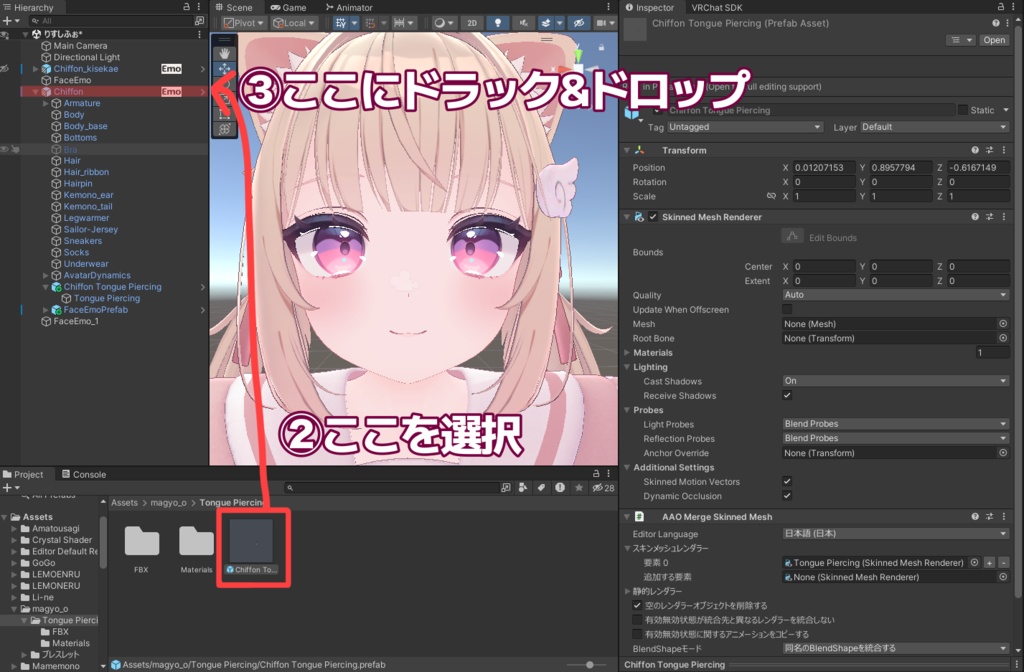Toggle Receive Shadows checkbox
This screenshot has height=672, width=1024.
tap(787, 395)
